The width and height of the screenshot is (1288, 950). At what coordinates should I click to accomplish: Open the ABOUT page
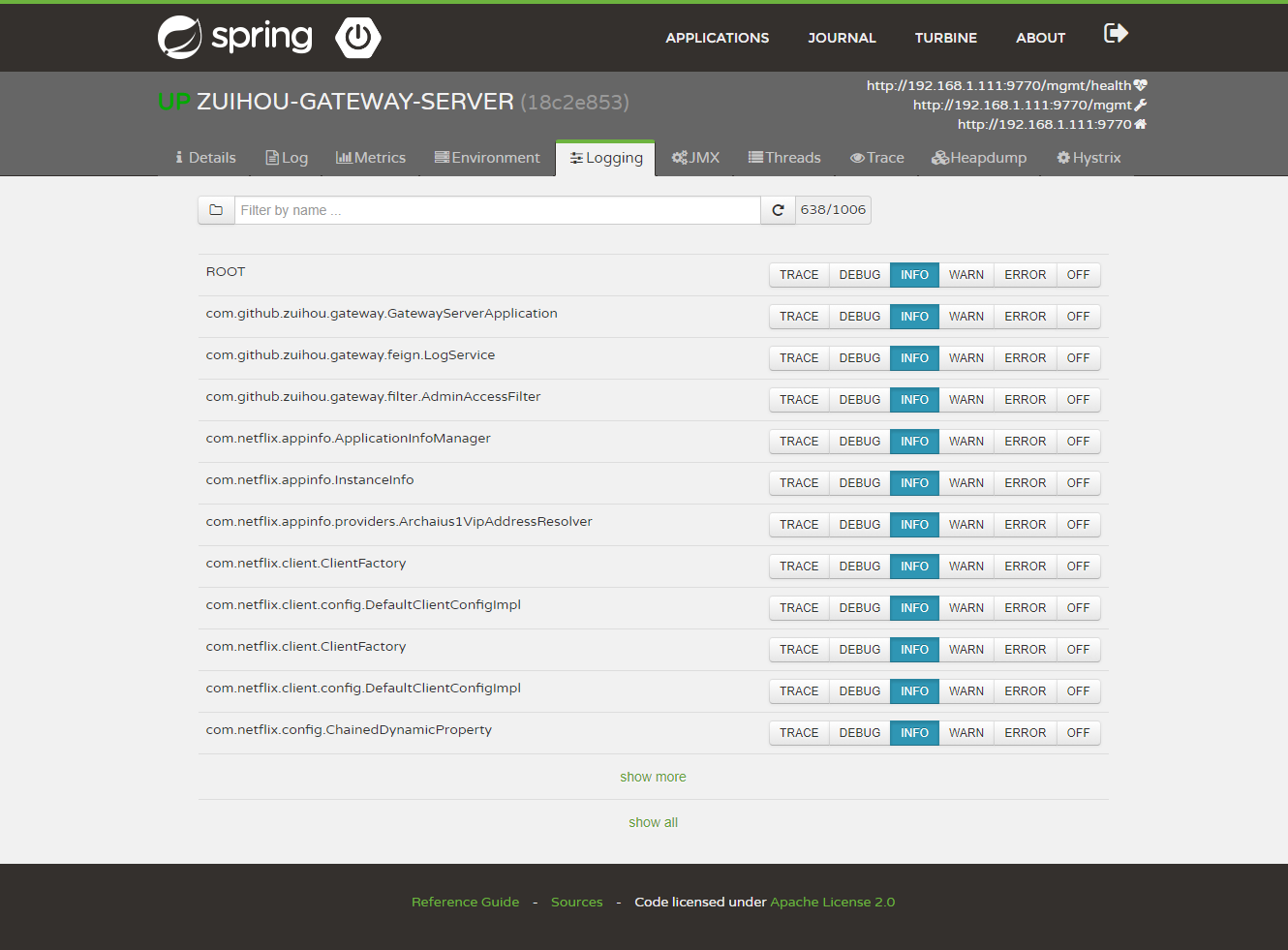(x=1041, y=38)
